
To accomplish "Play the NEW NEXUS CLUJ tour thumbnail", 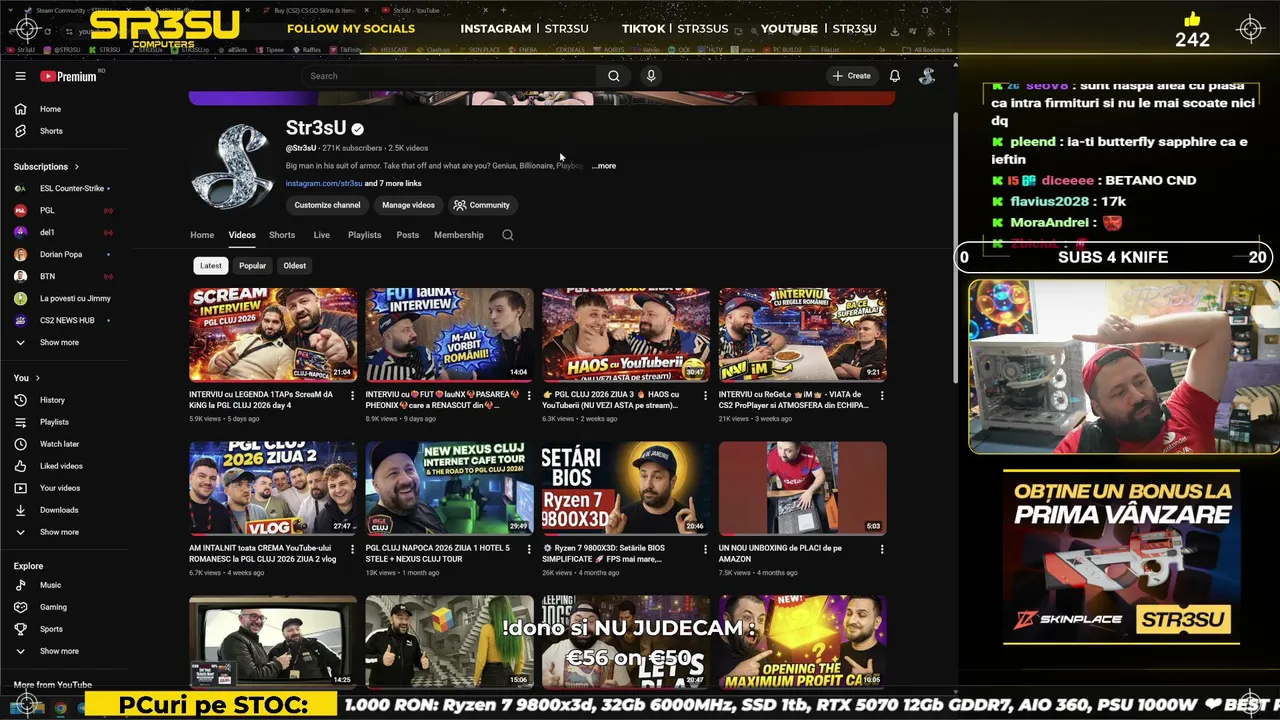I will pos(449,488).
